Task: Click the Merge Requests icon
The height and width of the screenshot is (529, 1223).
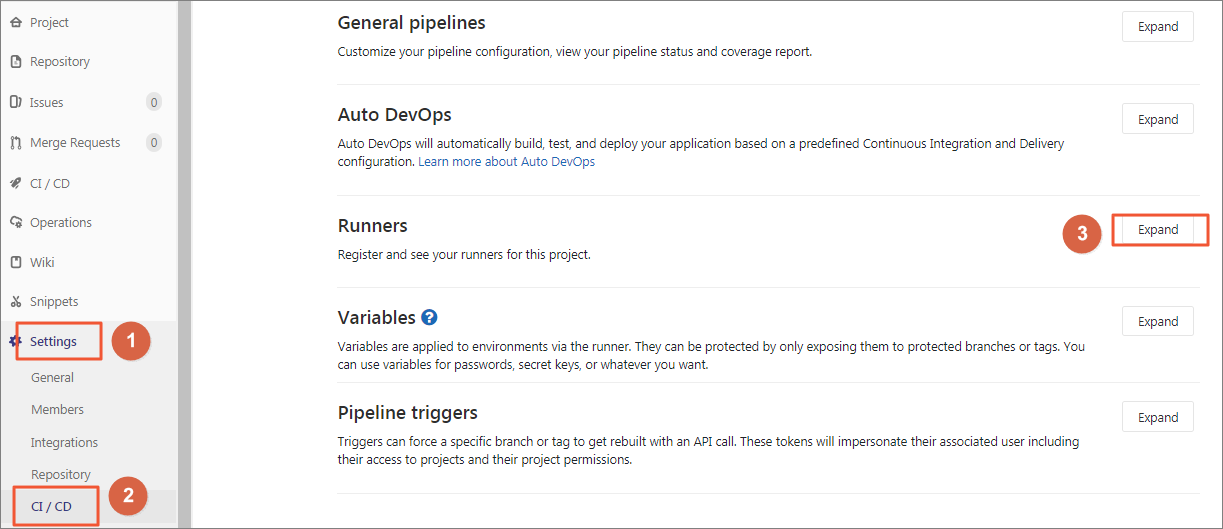Action: coord(15,143)
